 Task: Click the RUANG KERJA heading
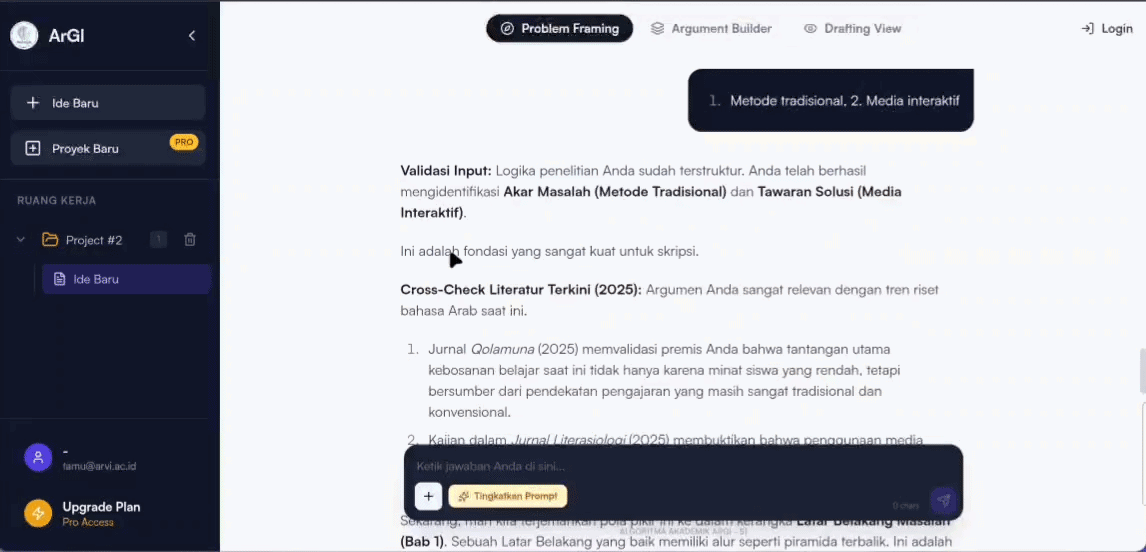[x=56, y=200]
